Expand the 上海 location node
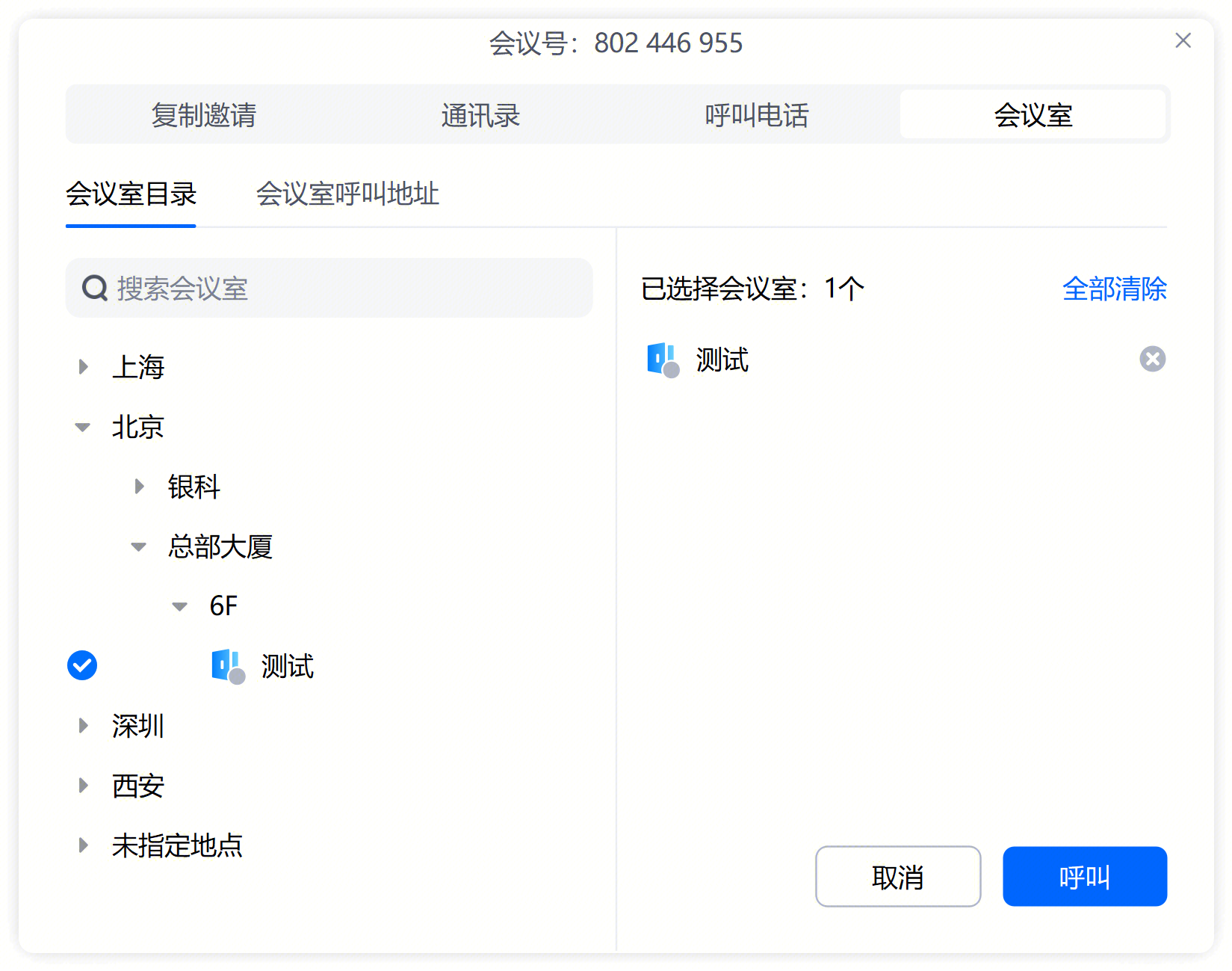The width and height of the screenshot is (1232, 971). [x=83, y=367]
